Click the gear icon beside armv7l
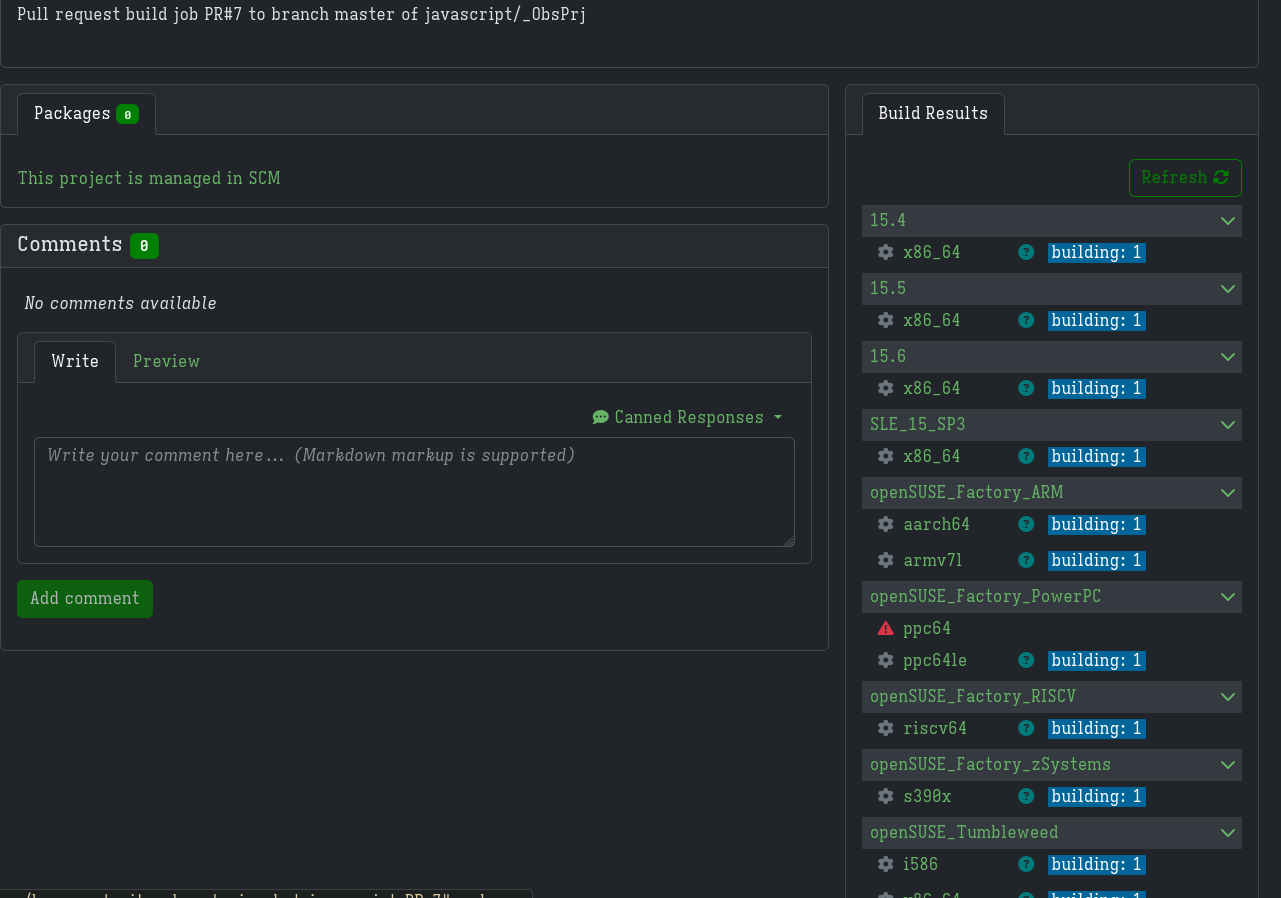The width and height of the screenshot is (1281, 898). click(x=885, y=560)
